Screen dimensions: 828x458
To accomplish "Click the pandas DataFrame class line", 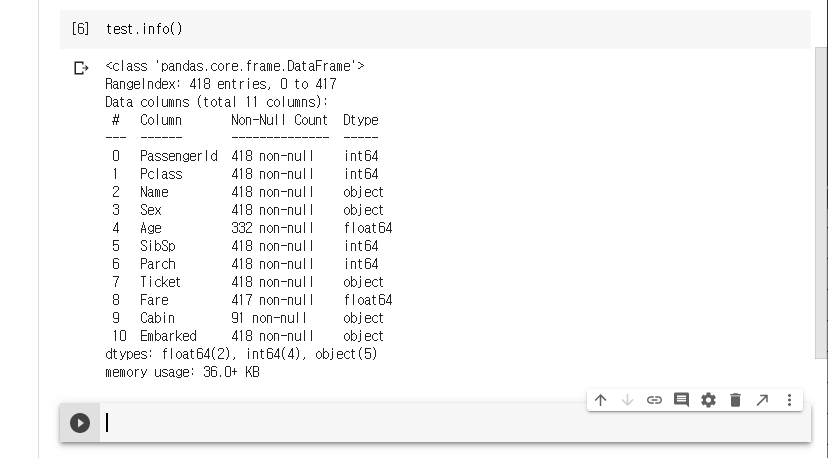I will click(235, 66).
